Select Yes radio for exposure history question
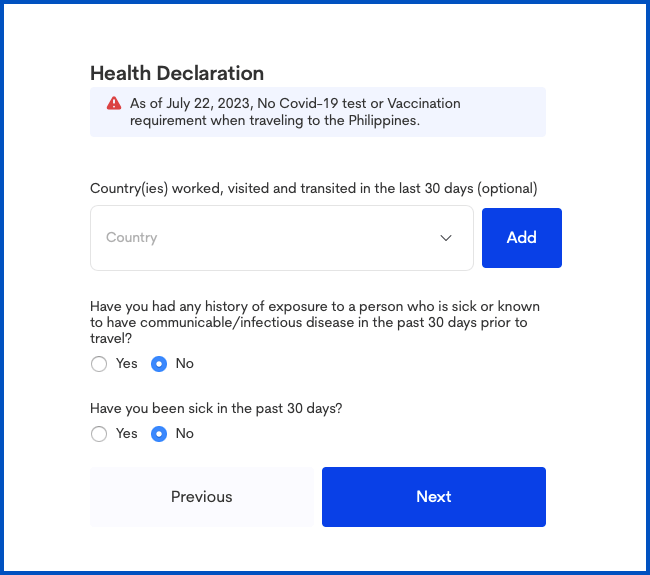Image resolution: width=650 pixels, height=575 pixels. coord(99,364)
